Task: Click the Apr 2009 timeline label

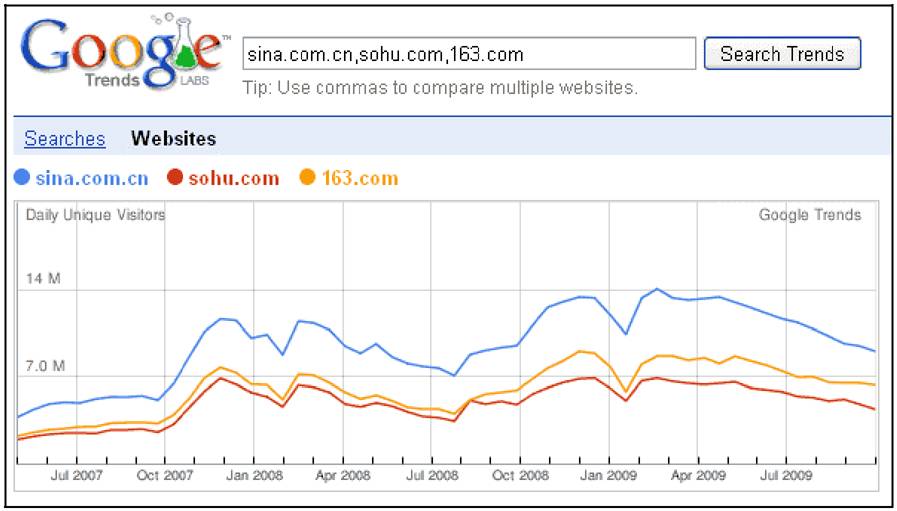Action: (x=698, y=476)
